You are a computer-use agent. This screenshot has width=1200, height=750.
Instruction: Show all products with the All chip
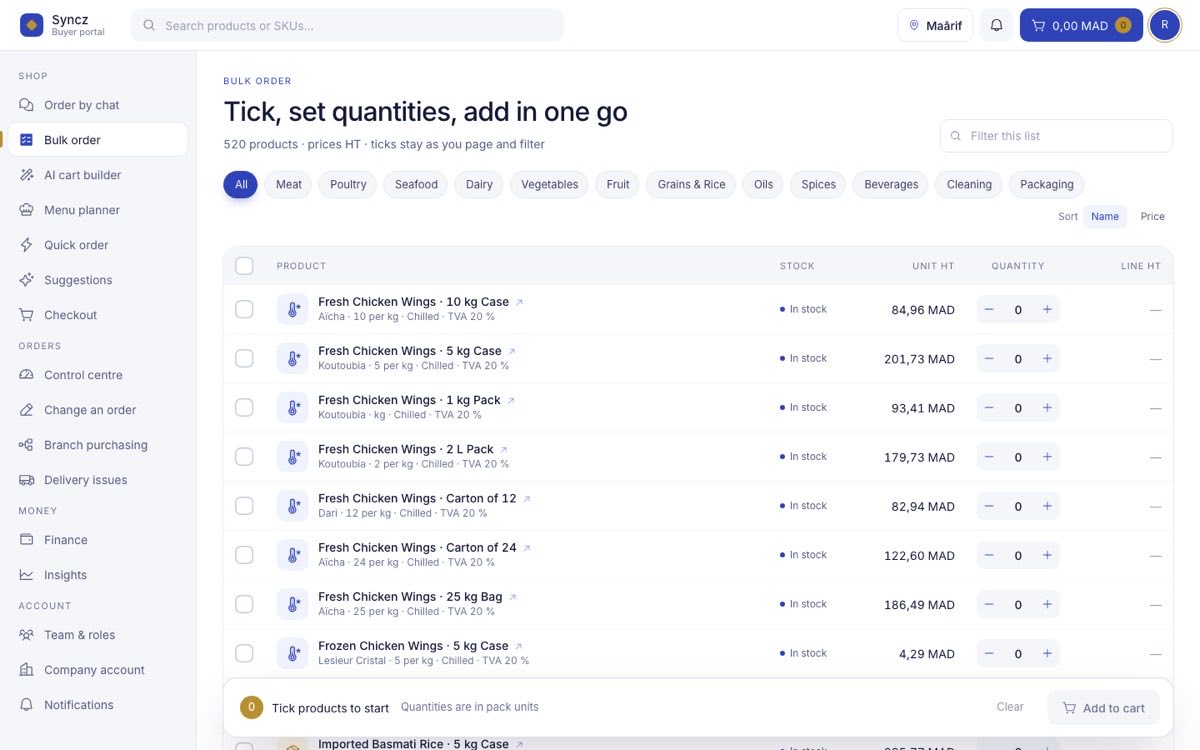pyautogui.click(x=241, y=185)
